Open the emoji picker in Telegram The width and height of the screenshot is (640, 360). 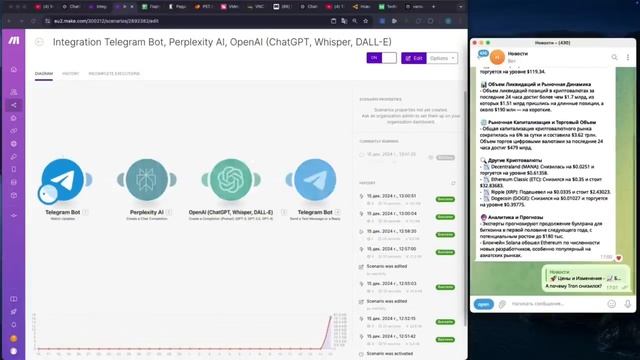pyautogui.click(x=611, y=304)
